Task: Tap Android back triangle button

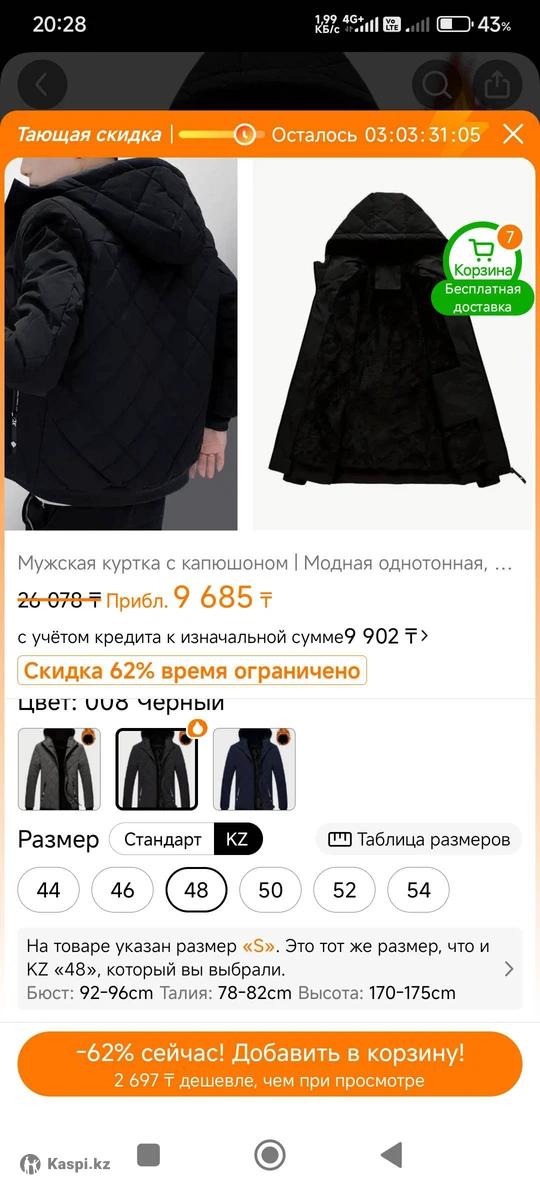Action: tap(391, 1155)
